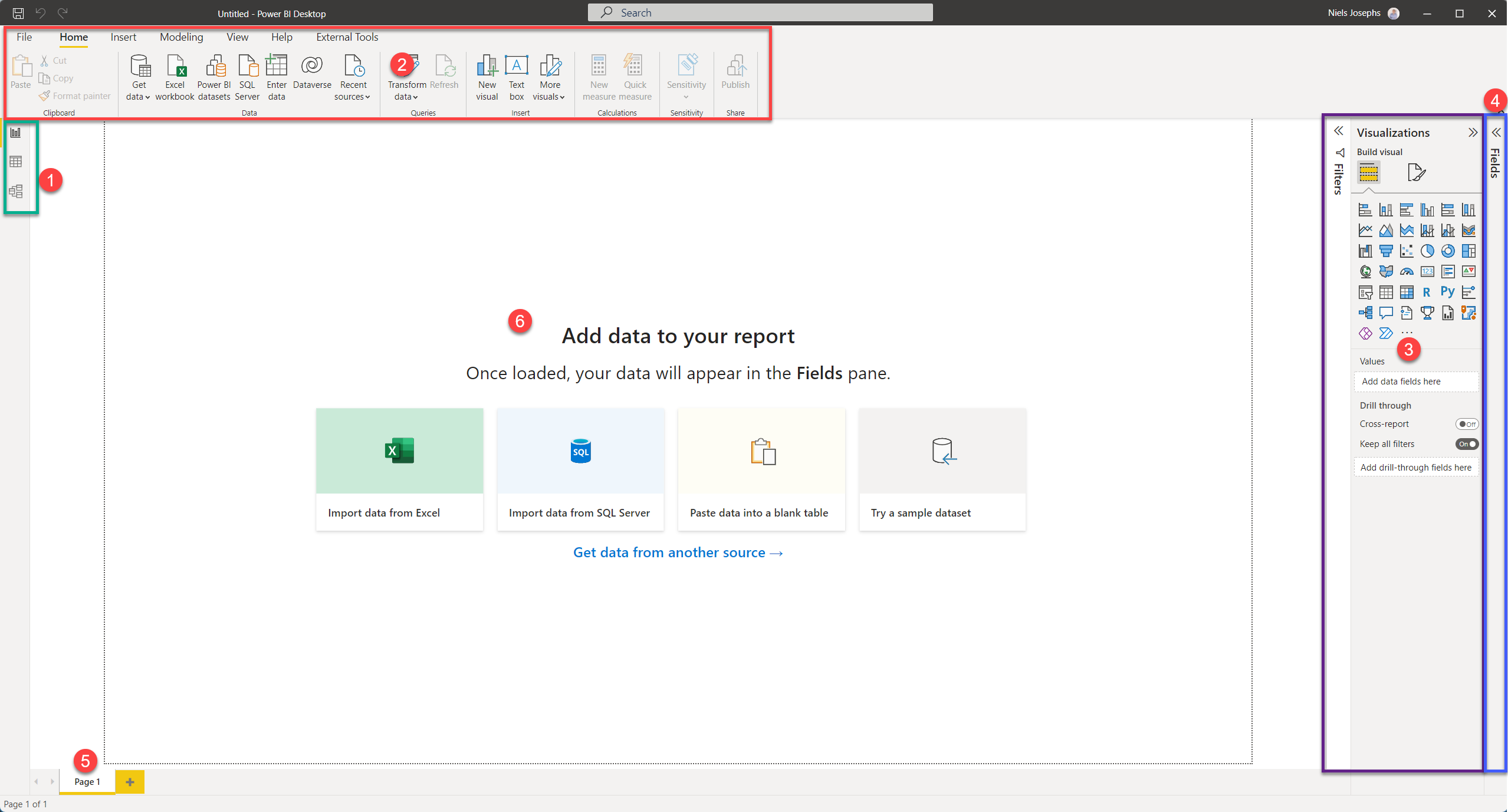Screen dimensions: 1508x812
Task: Select the Page 1 tab
Action: coord(87,781)
